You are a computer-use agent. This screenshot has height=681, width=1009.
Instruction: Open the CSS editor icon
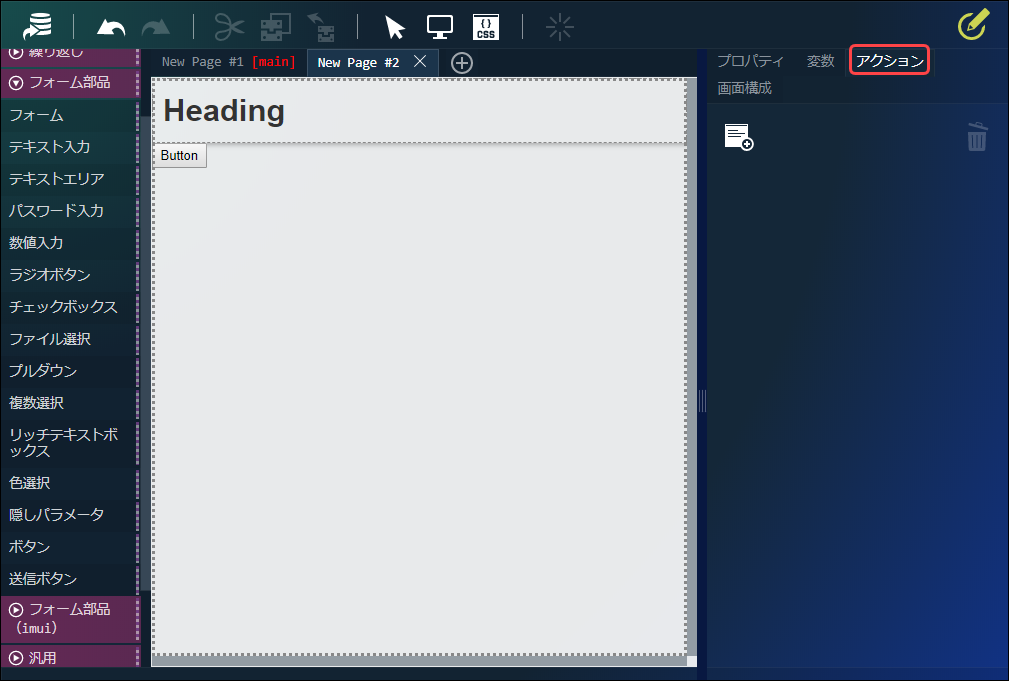[x=486, y=27]
